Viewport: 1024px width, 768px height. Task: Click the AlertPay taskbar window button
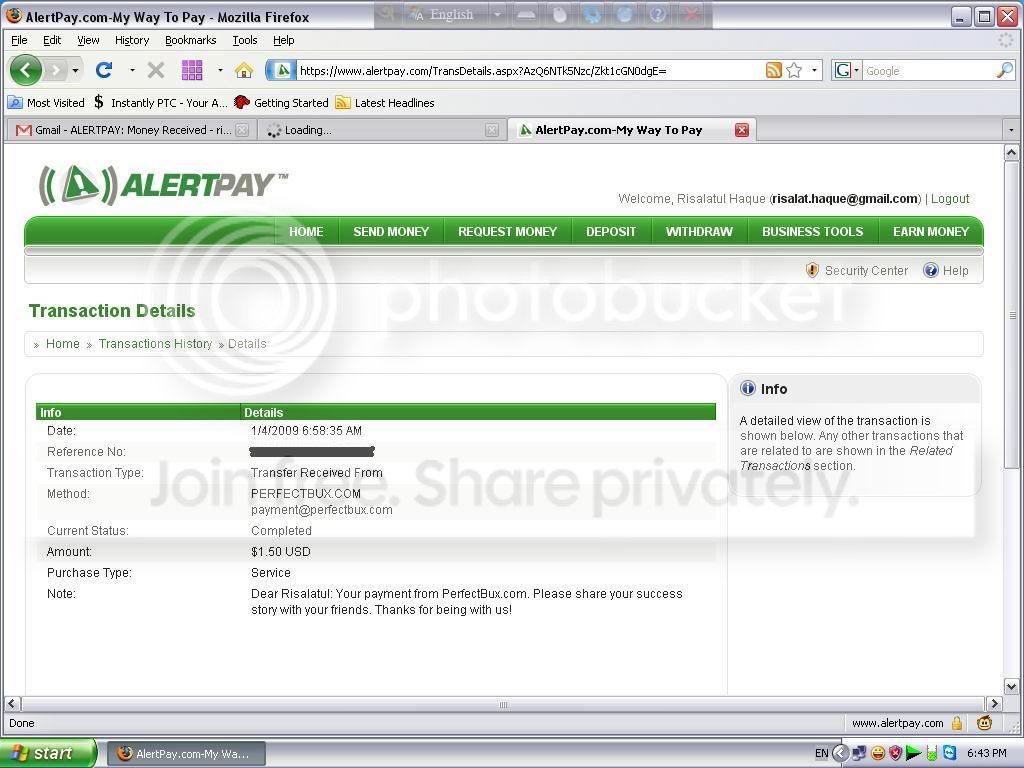click(x=185, y=754)
